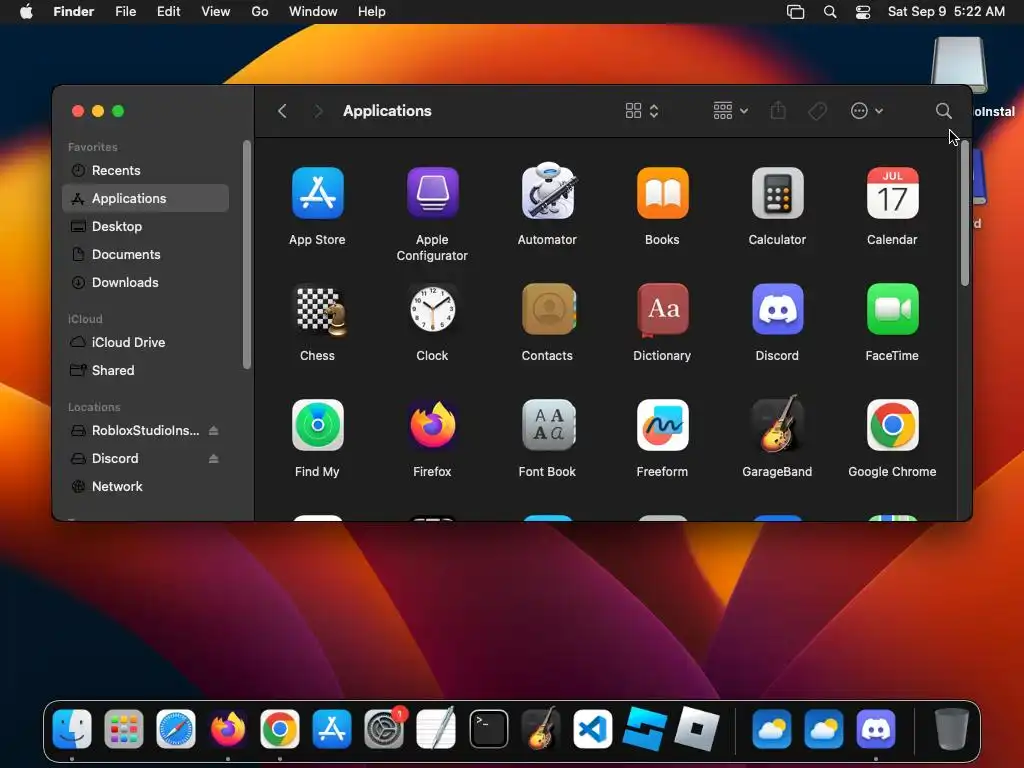The width and height of the screenshot is (1024, 768).
Task: Select Recents in the sidebar
Action: [145, 170]
